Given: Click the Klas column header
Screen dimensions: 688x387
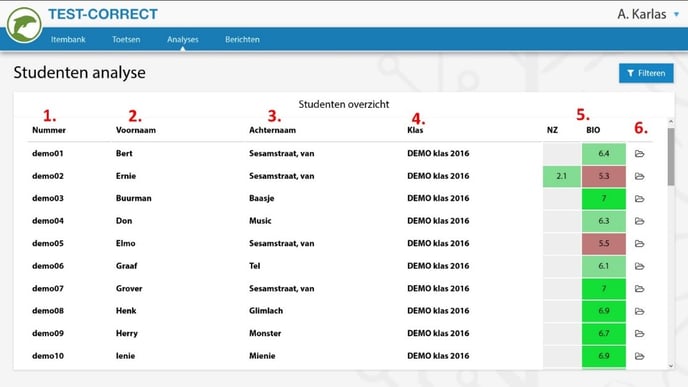Looking at the screenshot, I should coord(415,130).
